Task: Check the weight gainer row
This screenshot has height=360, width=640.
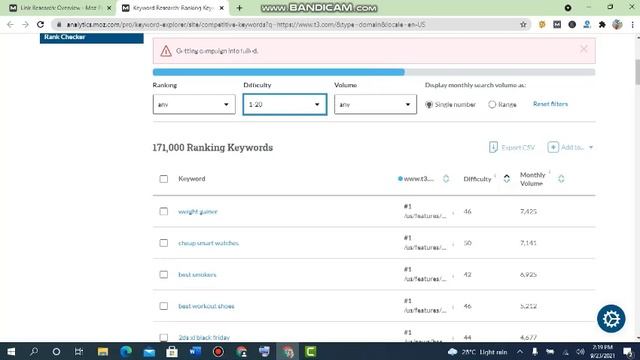Action: pos(164,211)
